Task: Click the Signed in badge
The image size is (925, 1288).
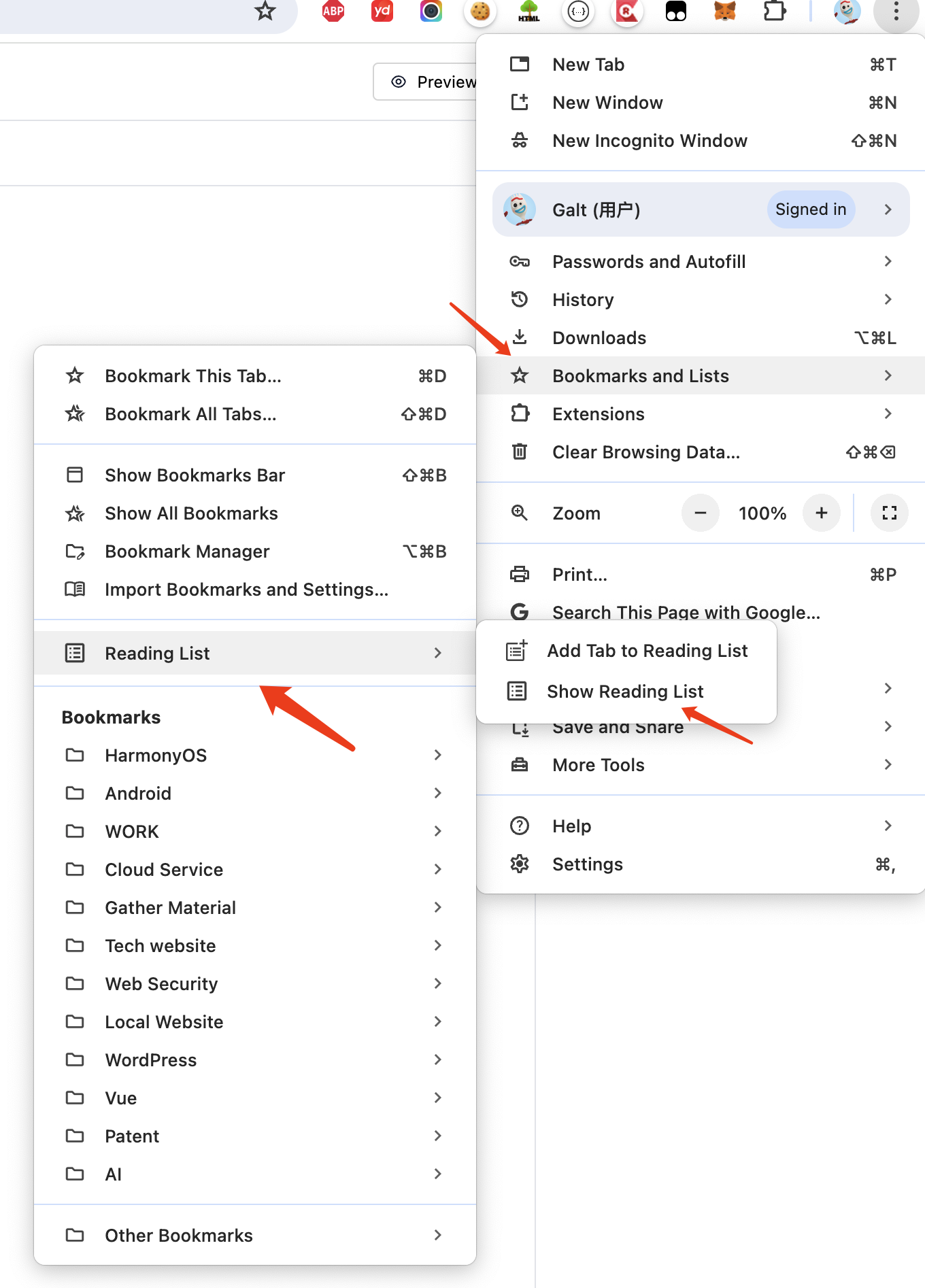Action: pyautogui.click(x=811, y=209)
